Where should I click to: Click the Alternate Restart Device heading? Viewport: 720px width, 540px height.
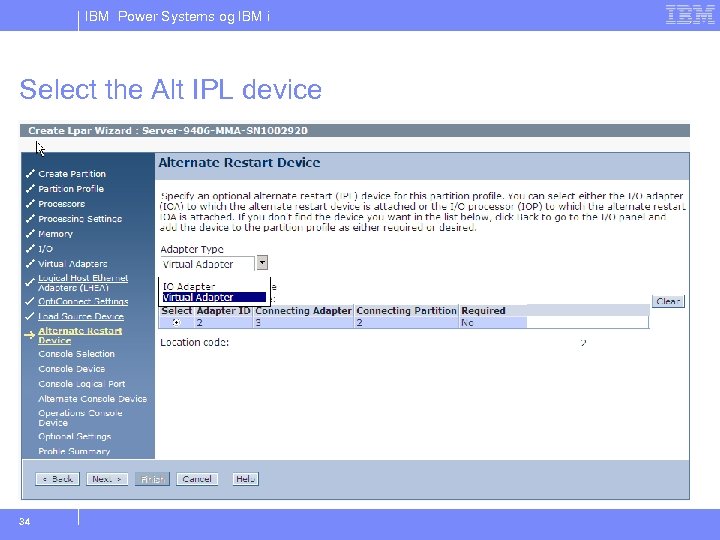point(239,163)
